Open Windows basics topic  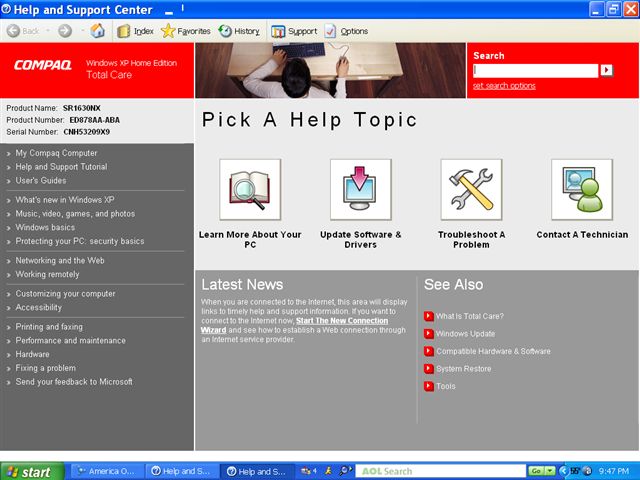click(x=45, y=227)
